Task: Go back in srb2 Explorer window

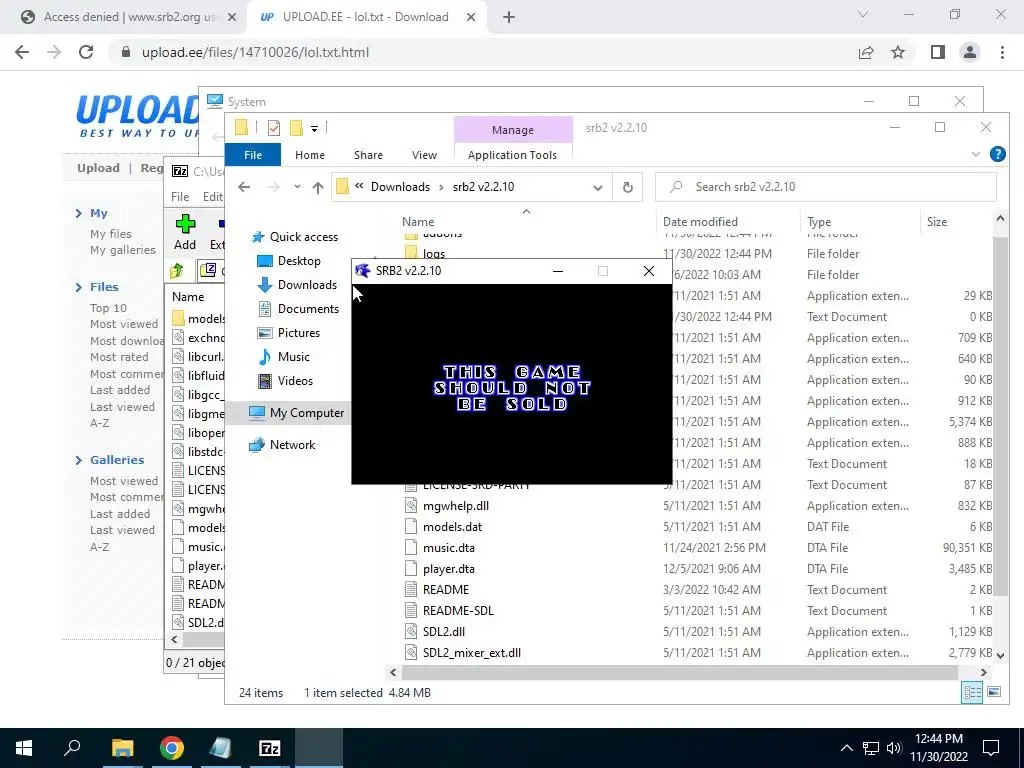Action: click(x=244, y=187)
